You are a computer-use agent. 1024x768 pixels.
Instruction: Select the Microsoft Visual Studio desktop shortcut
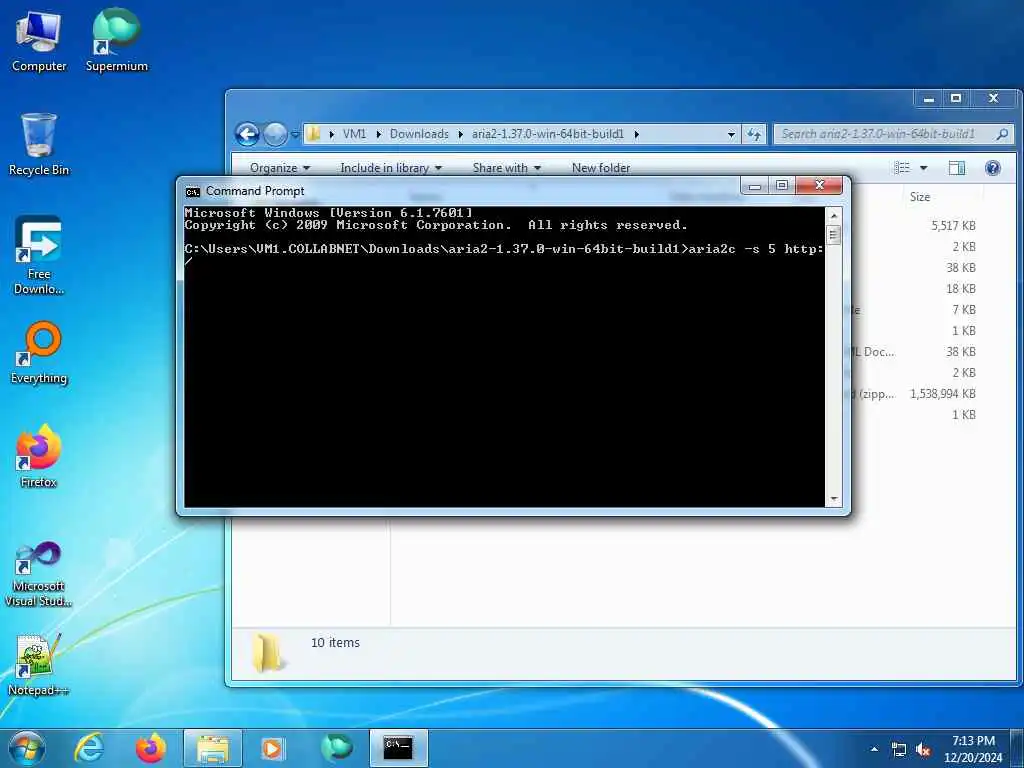point(39,575)
